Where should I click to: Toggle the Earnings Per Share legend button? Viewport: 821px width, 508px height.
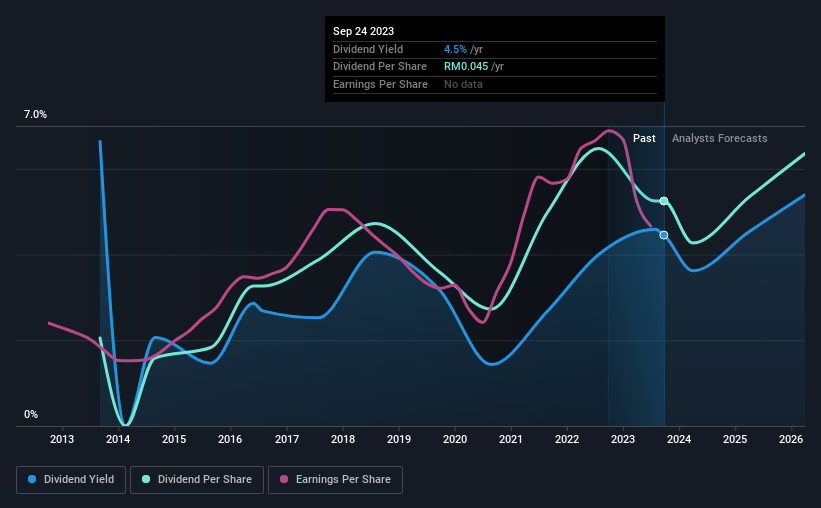pos(335,480)
